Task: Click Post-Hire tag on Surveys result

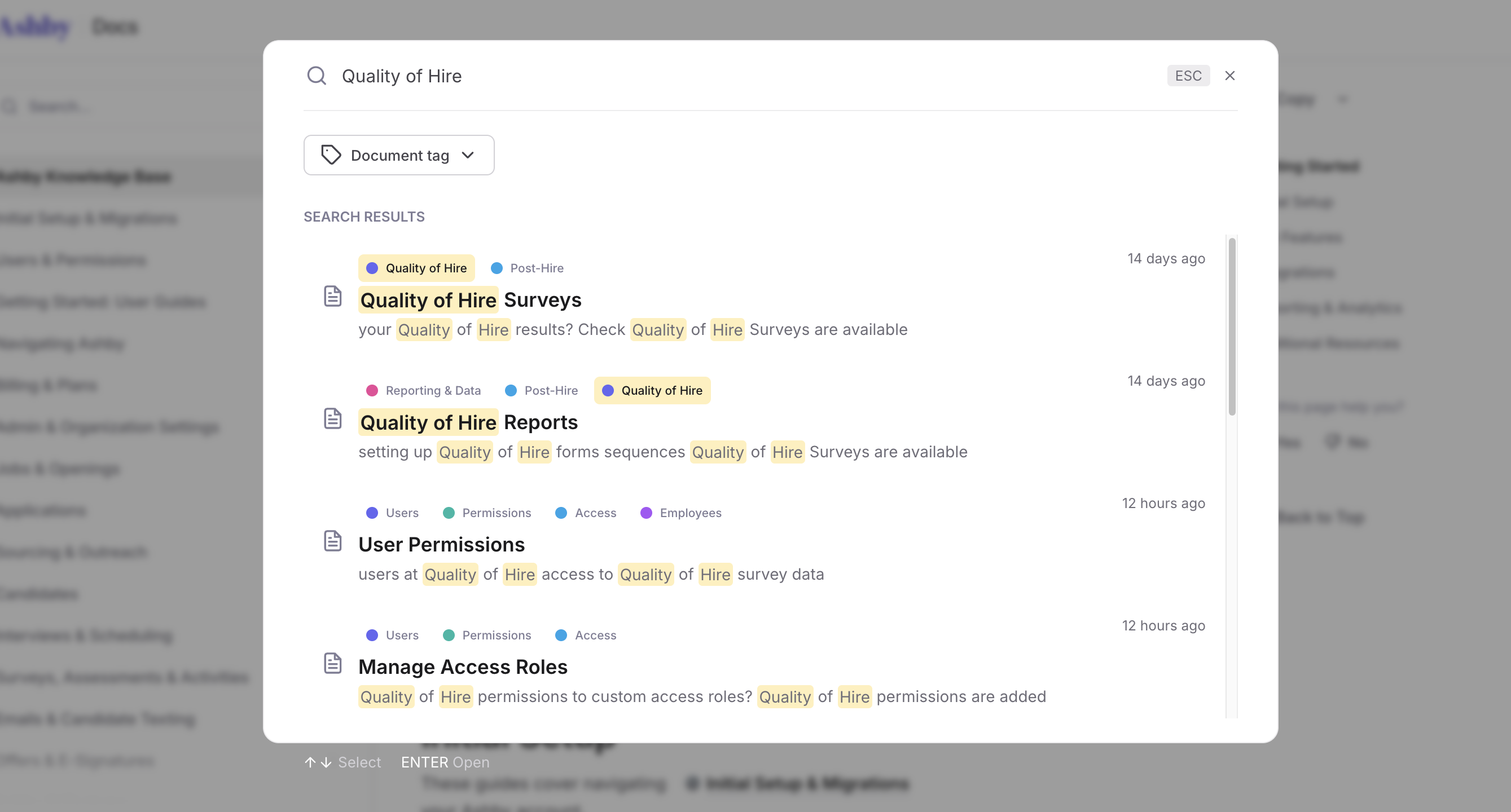Action: click(x=528, y=268)
